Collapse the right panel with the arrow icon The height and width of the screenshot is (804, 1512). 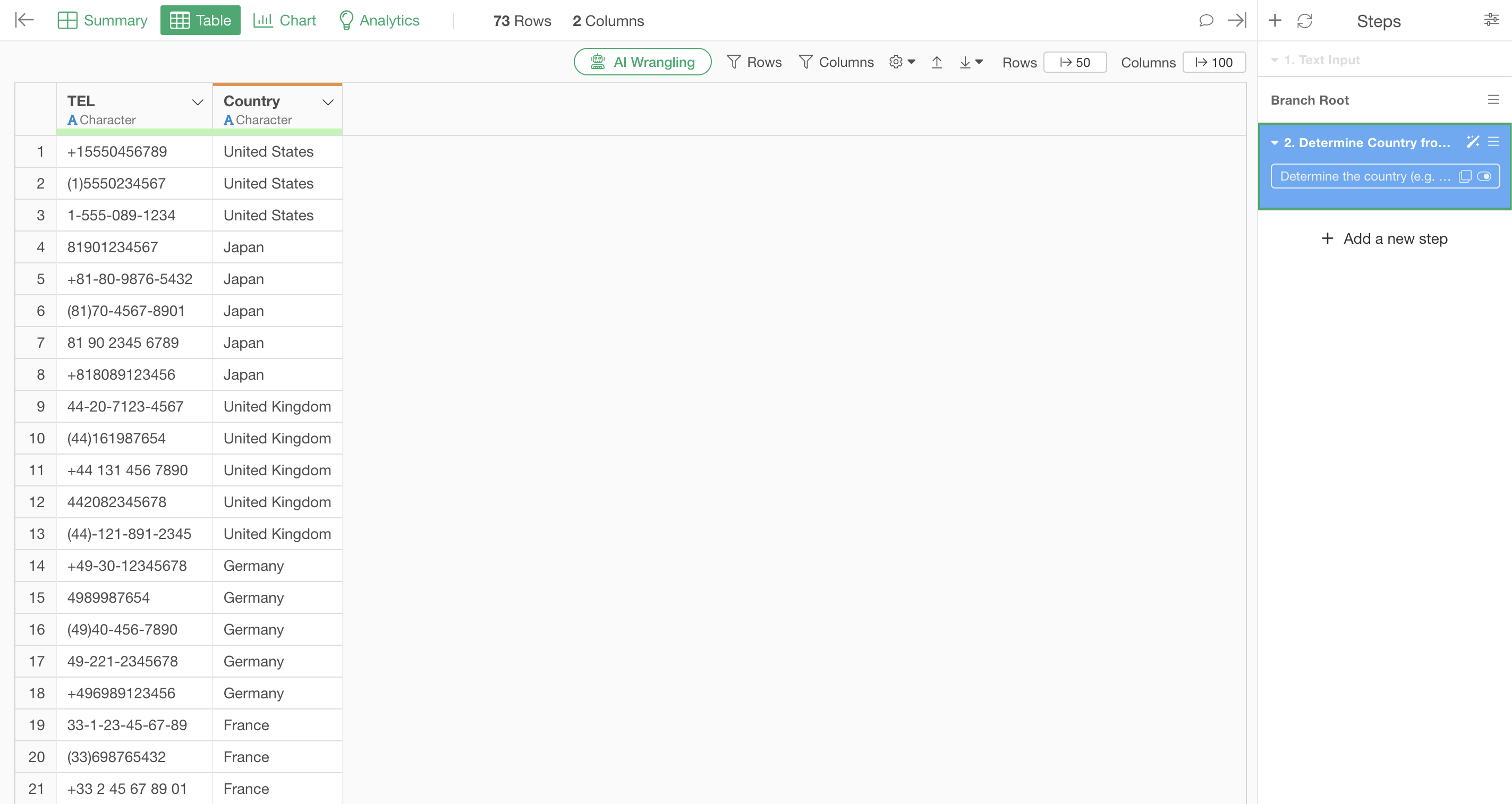point(1237,21)
